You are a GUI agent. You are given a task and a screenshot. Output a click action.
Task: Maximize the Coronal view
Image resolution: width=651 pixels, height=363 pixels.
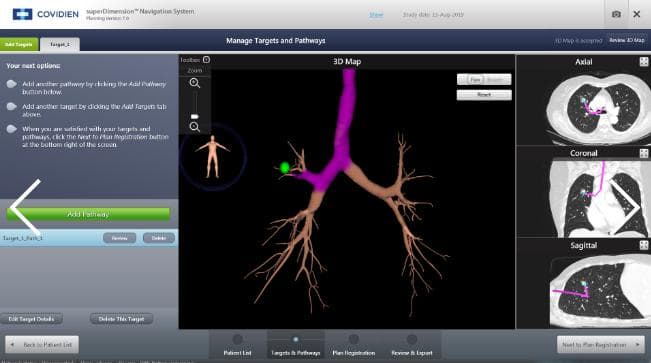(x=644, y=153)
